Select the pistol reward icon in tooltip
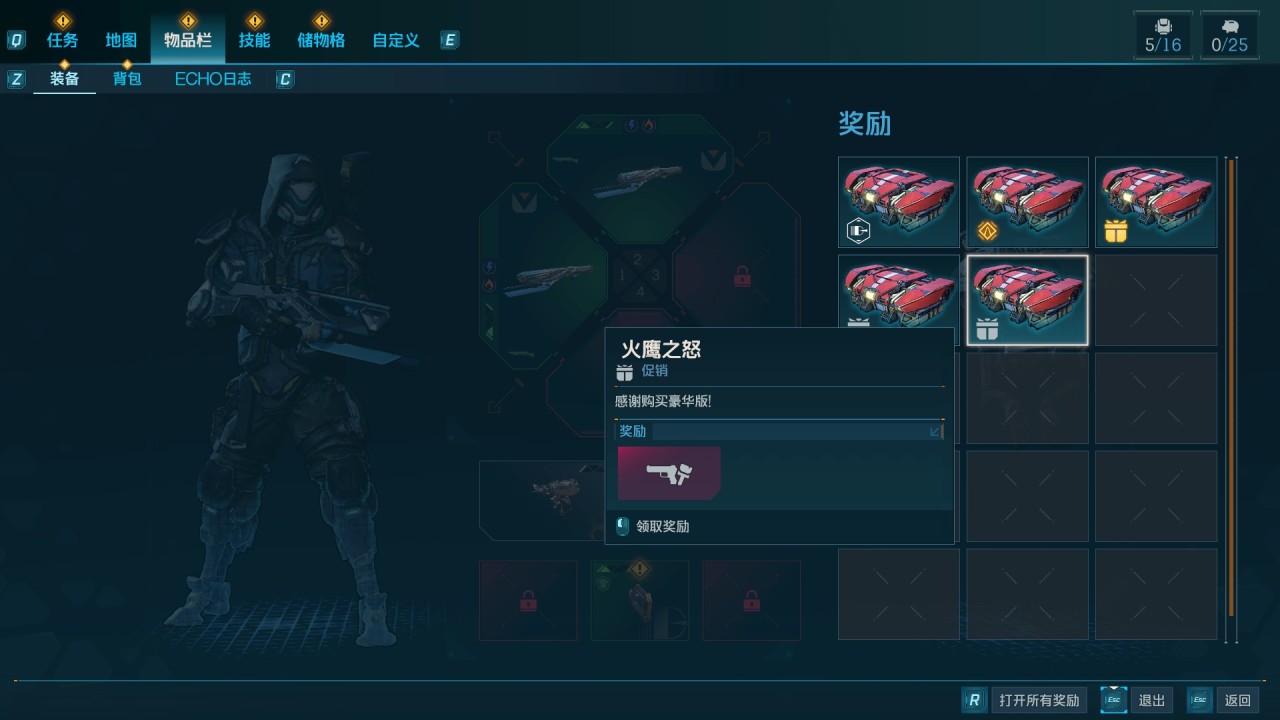1280x720 pixels. (x=669, y=473)
